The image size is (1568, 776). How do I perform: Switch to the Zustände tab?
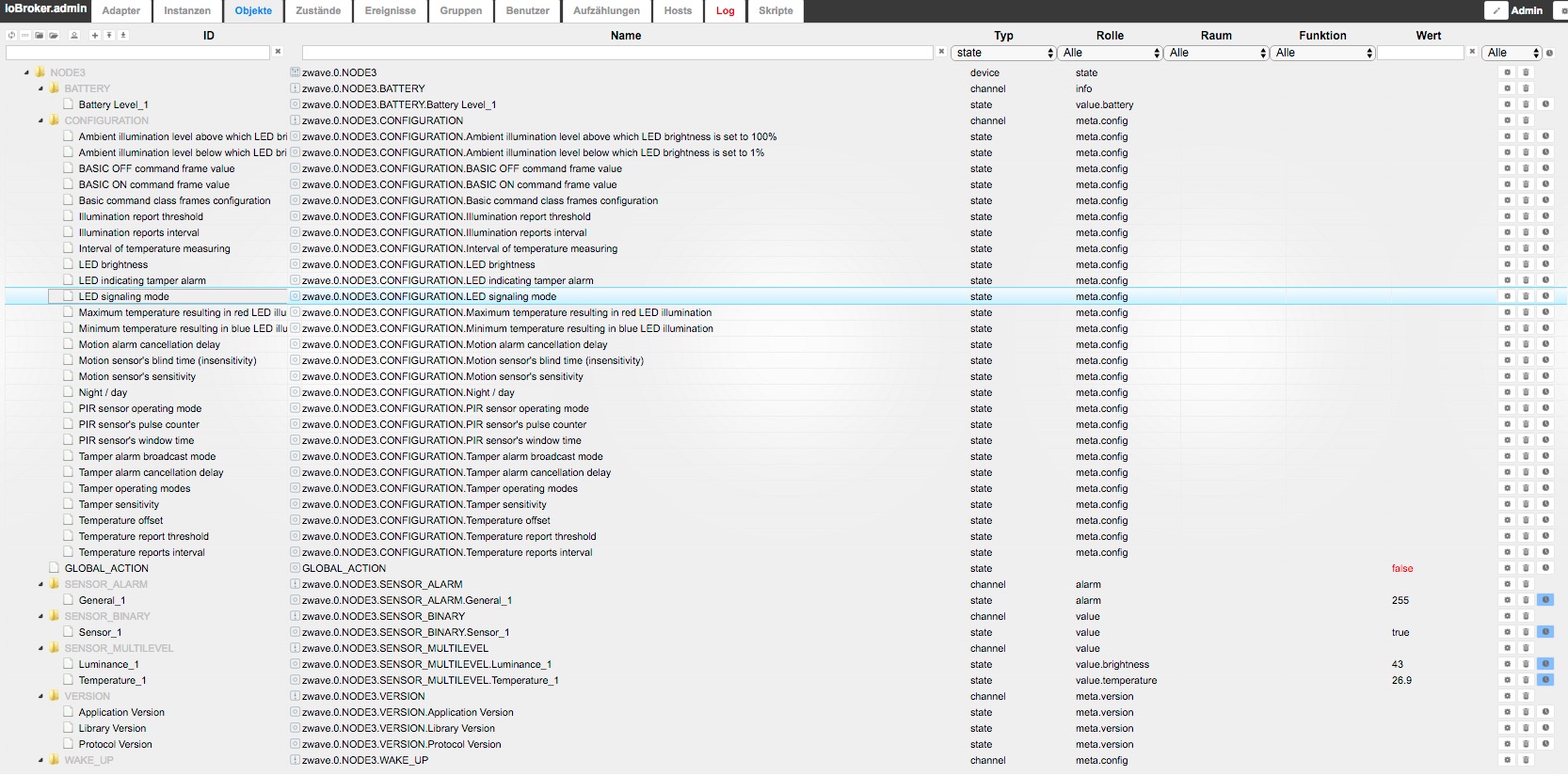[x=318, y=11]
